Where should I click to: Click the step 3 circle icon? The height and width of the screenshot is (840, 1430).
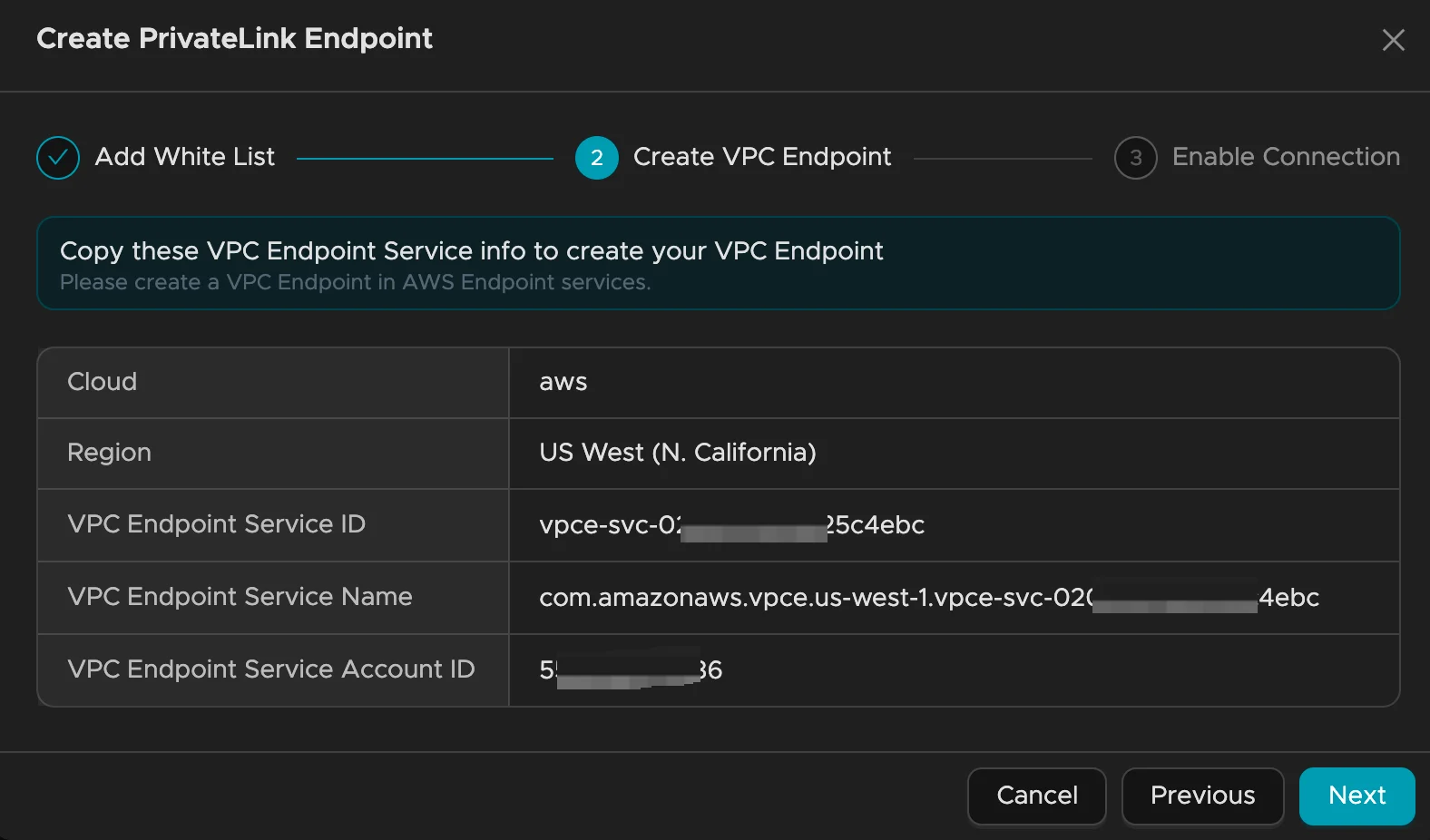click(x=1135, y=158)
